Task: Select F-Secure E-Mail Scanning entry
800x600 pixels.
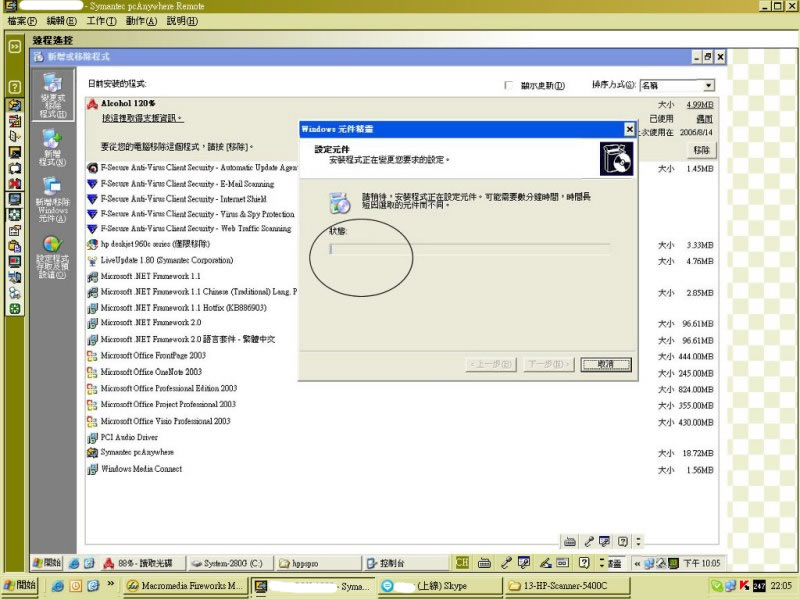Action: [181, 184]
